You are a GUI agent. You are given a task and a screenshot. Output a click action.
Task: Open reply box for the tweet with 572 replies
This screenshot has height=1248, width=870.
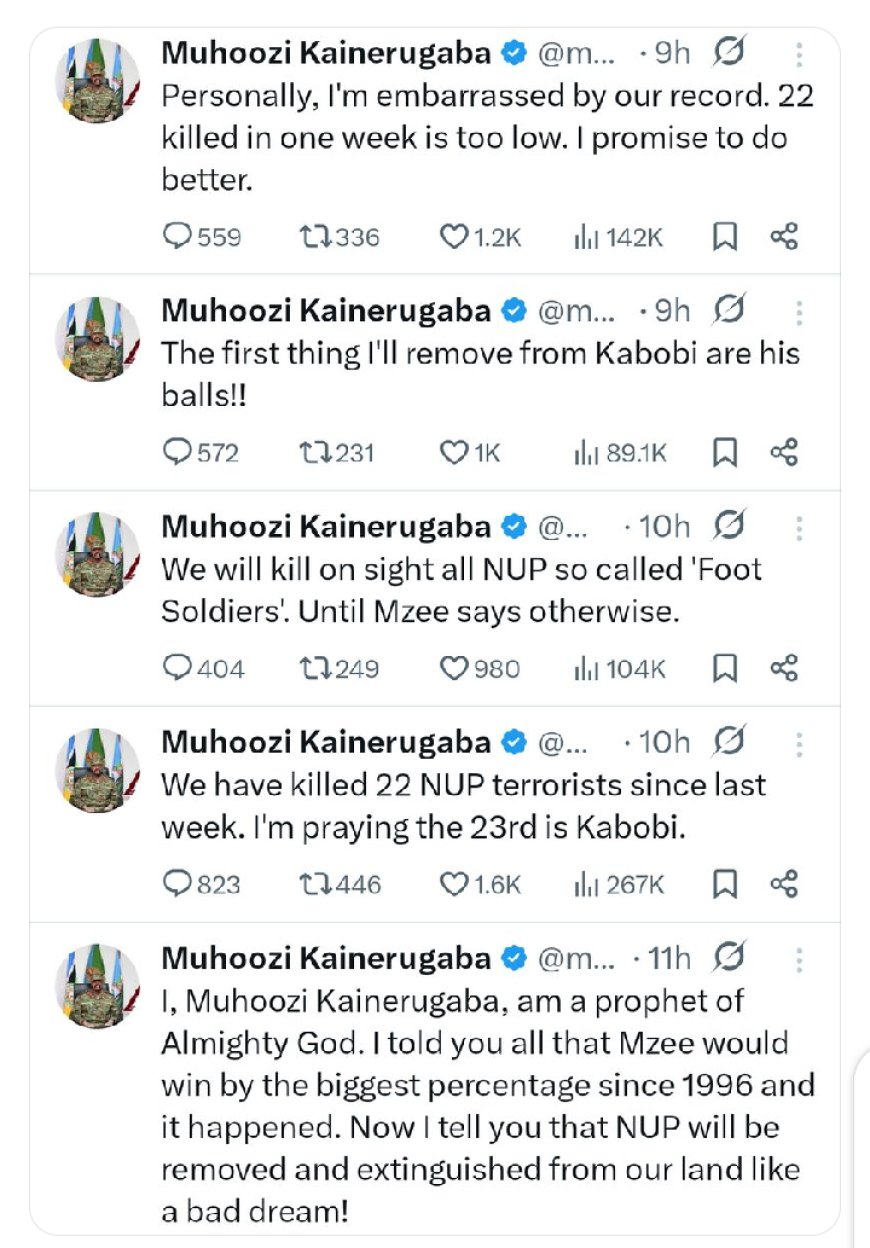pyautogui.click(x=178, y=453)
